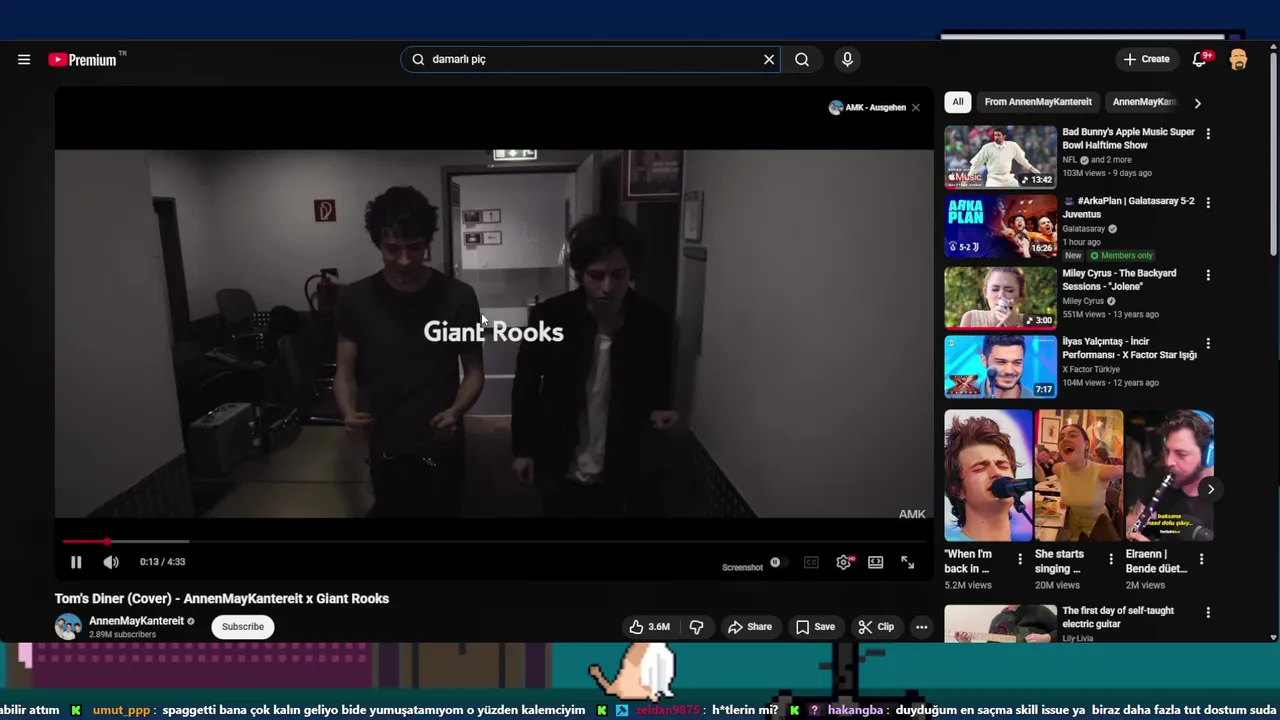Image resolution: width=1280 pixels, height=720 pixels.
Task: Share the Tom's Diner video
Action: (750, 627)
